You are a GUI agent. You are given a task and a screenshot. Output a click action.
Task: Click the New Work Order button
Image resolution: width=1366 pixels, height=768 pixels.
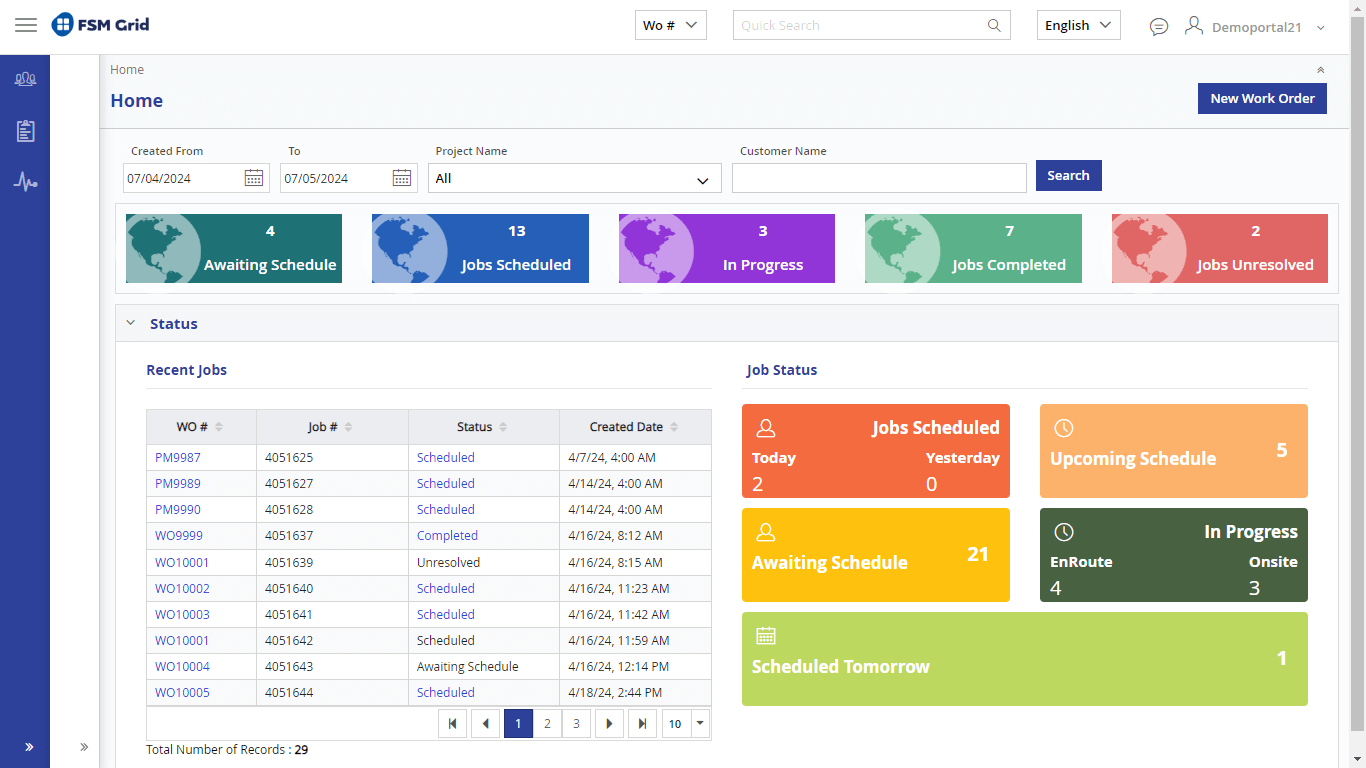[1262, 98]
